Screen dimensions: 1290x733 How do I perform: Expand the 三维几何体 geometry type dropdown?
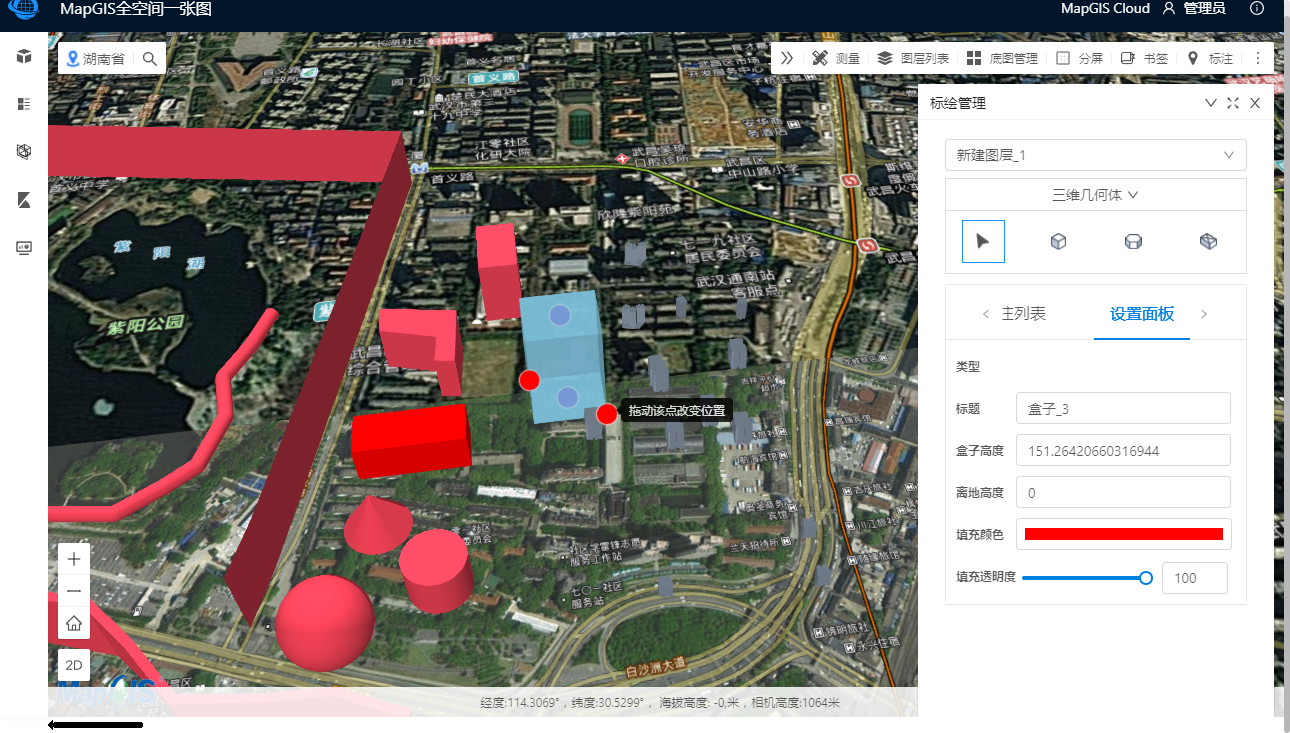point(1096,195)
